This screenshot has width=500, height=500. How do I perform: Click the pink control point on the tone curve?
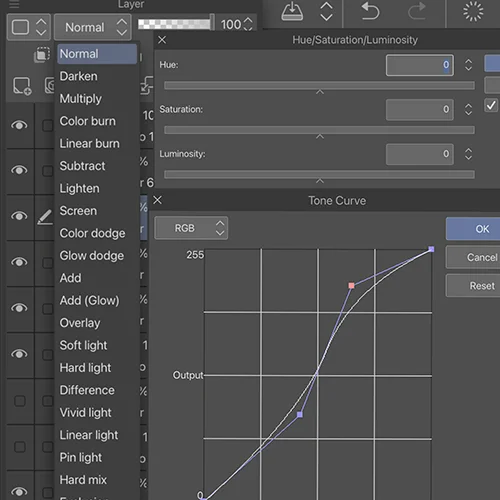pos(351,286)
